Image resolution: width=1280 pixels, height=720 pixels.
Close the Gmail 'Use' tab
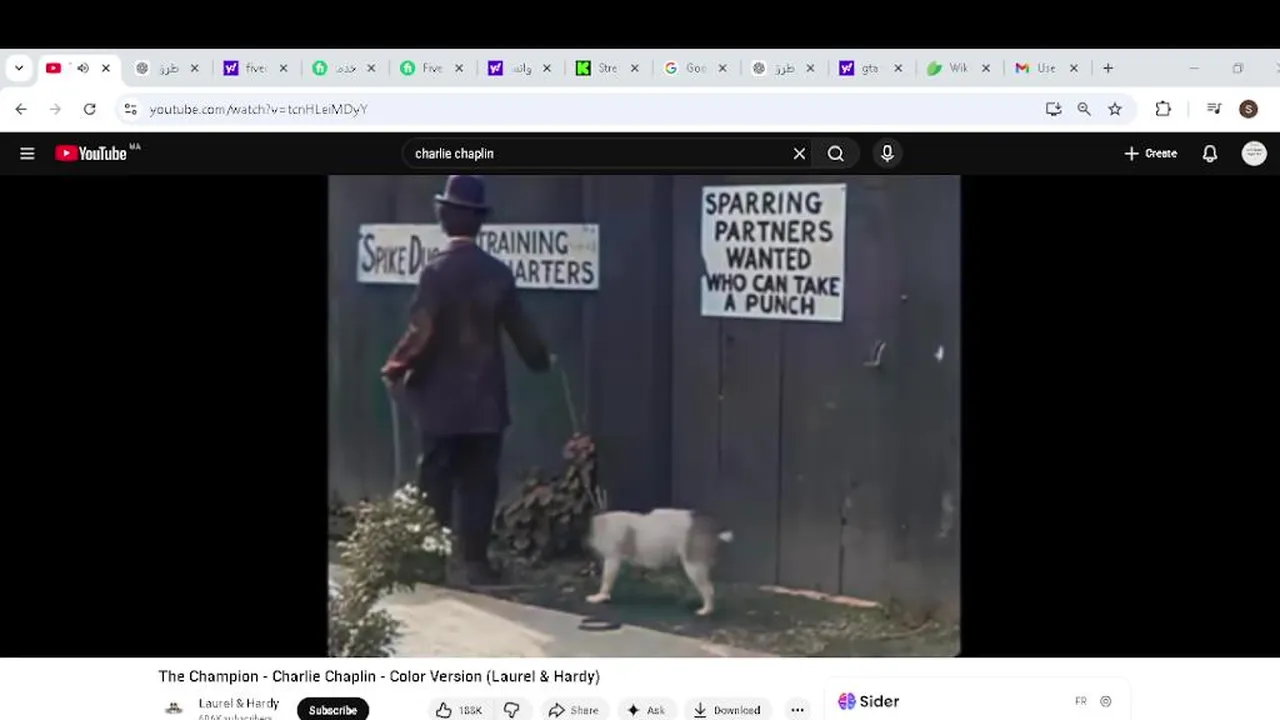click(1074, 68)
